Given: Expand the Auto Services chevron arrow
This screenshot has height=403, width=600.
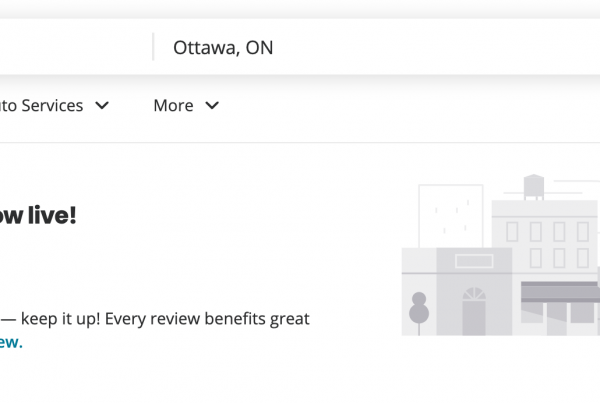Looking at the screenshot, I should (102, 105).
